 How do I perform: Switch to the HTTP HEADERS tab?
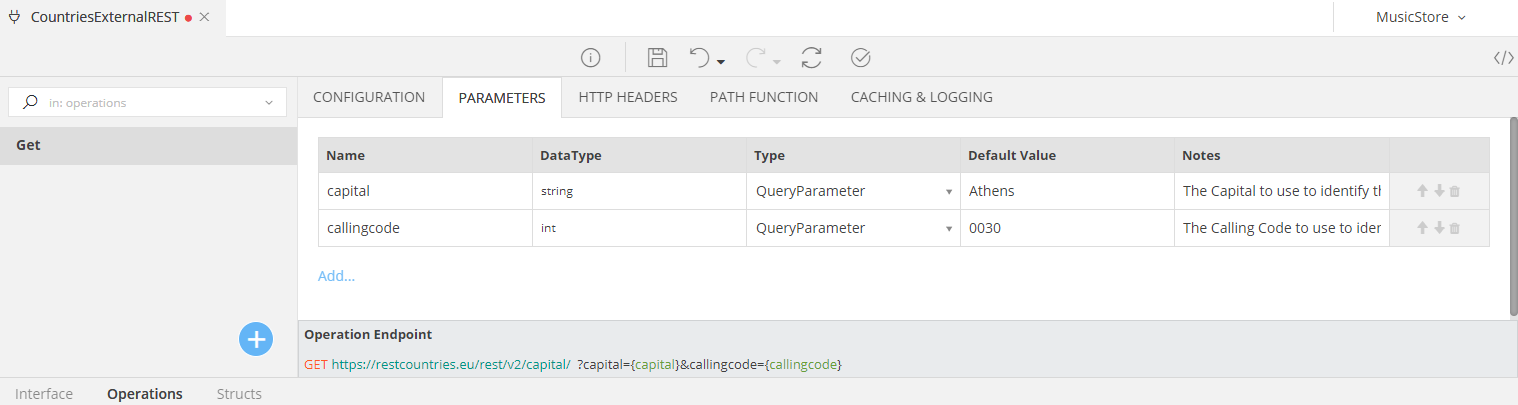(x=627, y=97)
